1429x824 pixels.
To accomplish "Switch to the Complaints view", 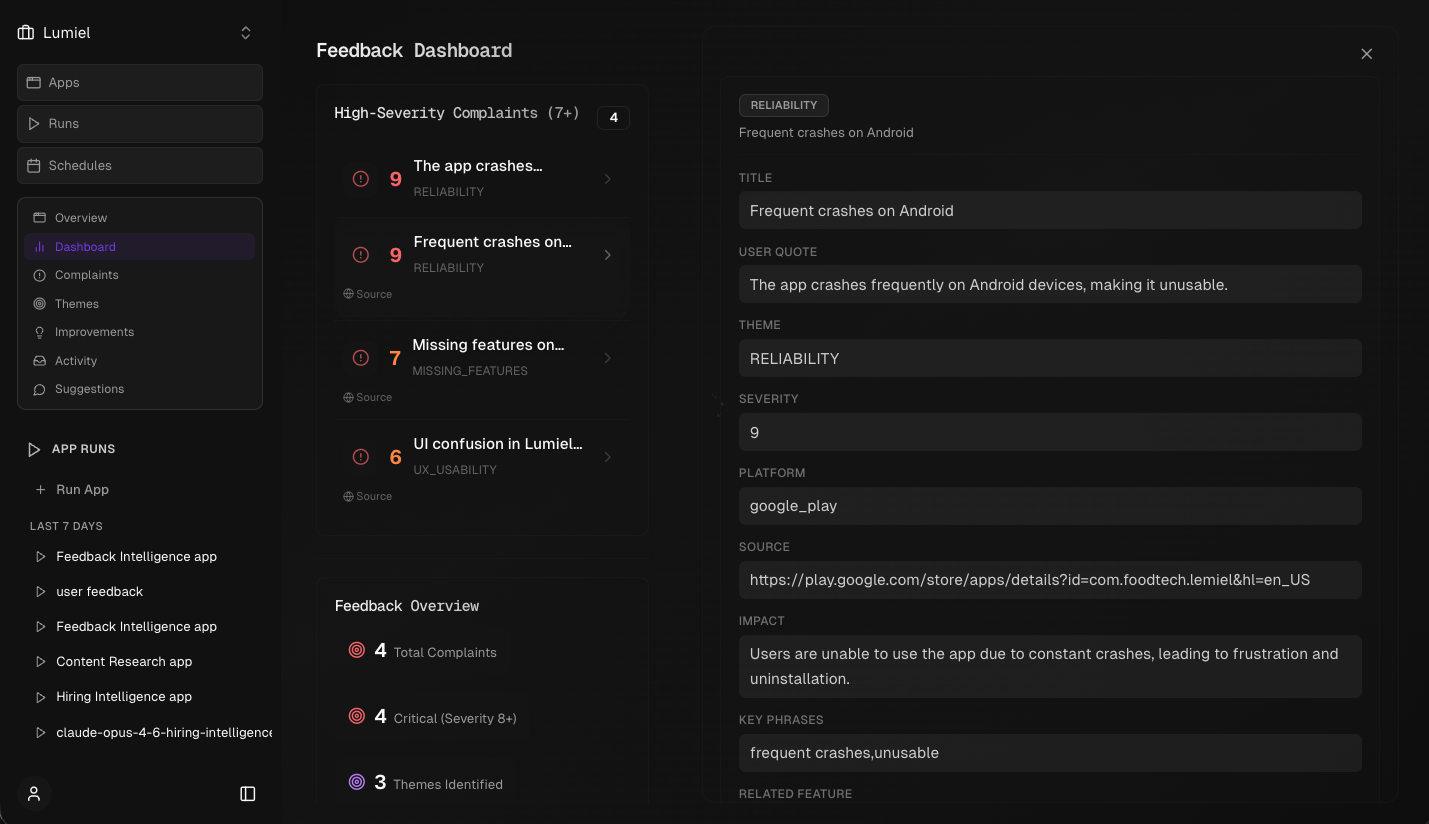I will [87, 275].
